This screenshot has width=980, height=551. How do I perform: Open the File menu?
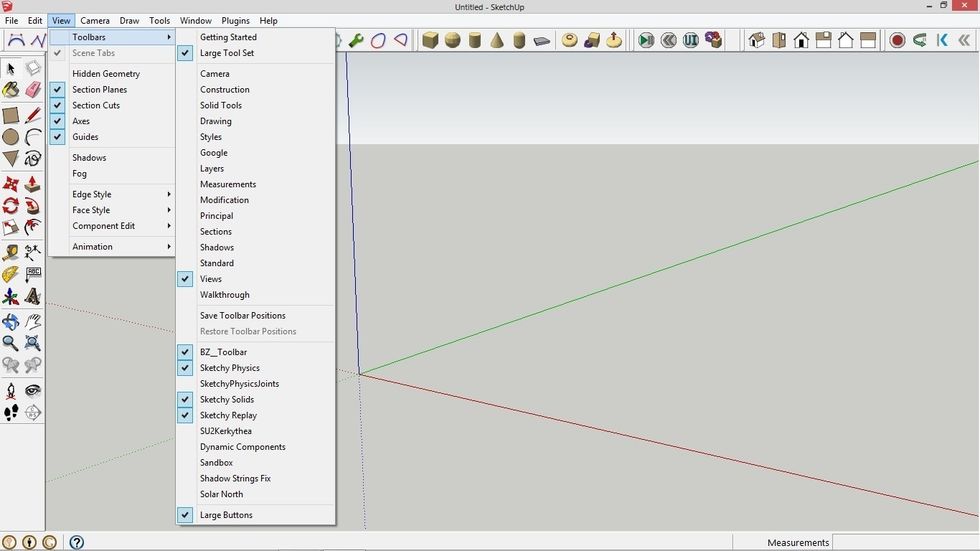pyautogui.click(x=11, y=21)
